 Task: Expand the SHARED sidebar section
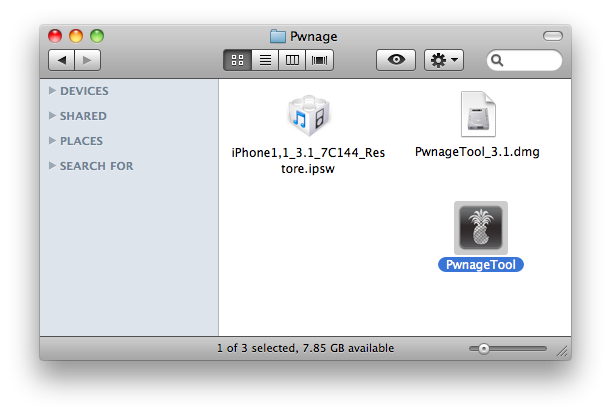[x=52, y=115]
